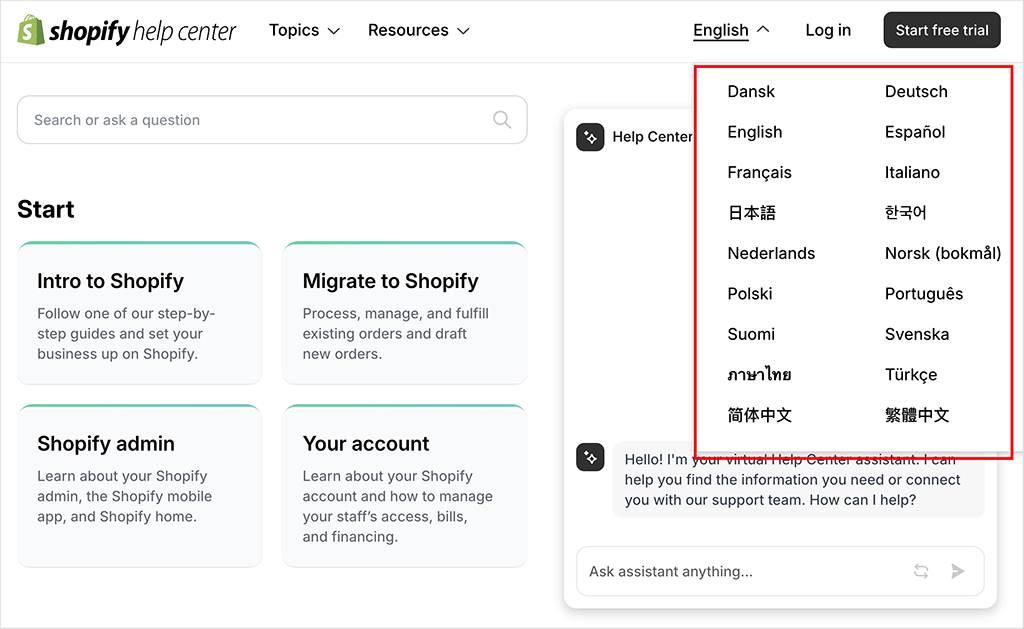The image size is (1024, 629).
Task: Select Svenska language option
Action: click(x=916, y=334)
